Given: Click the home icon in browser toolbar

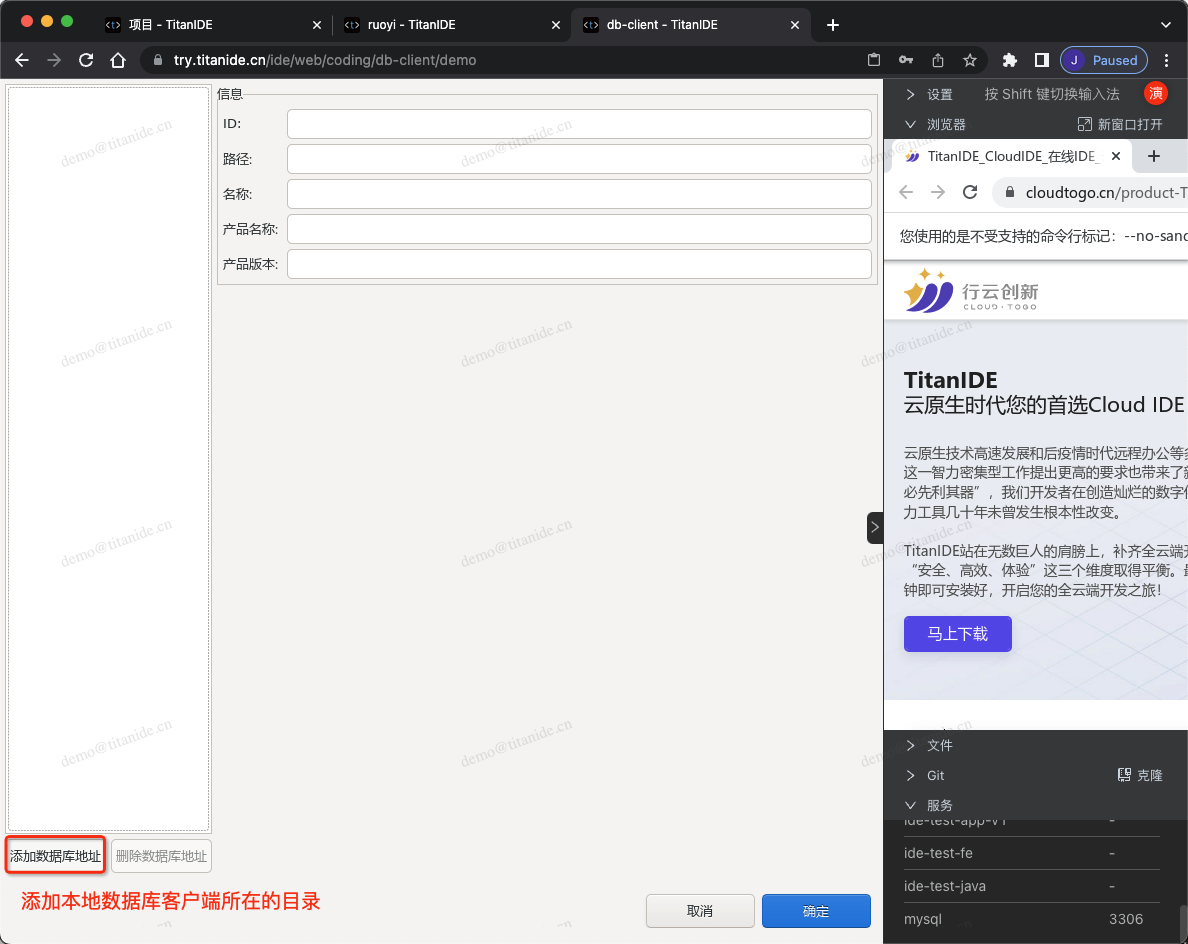Looking at the screenshot, I should coord(118,60).
